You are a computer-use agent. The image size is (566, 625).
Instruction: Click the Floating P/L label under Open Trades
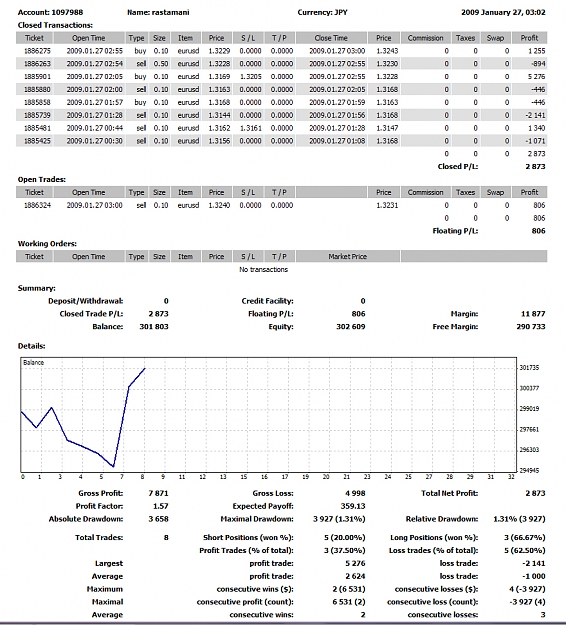point(455,231)
